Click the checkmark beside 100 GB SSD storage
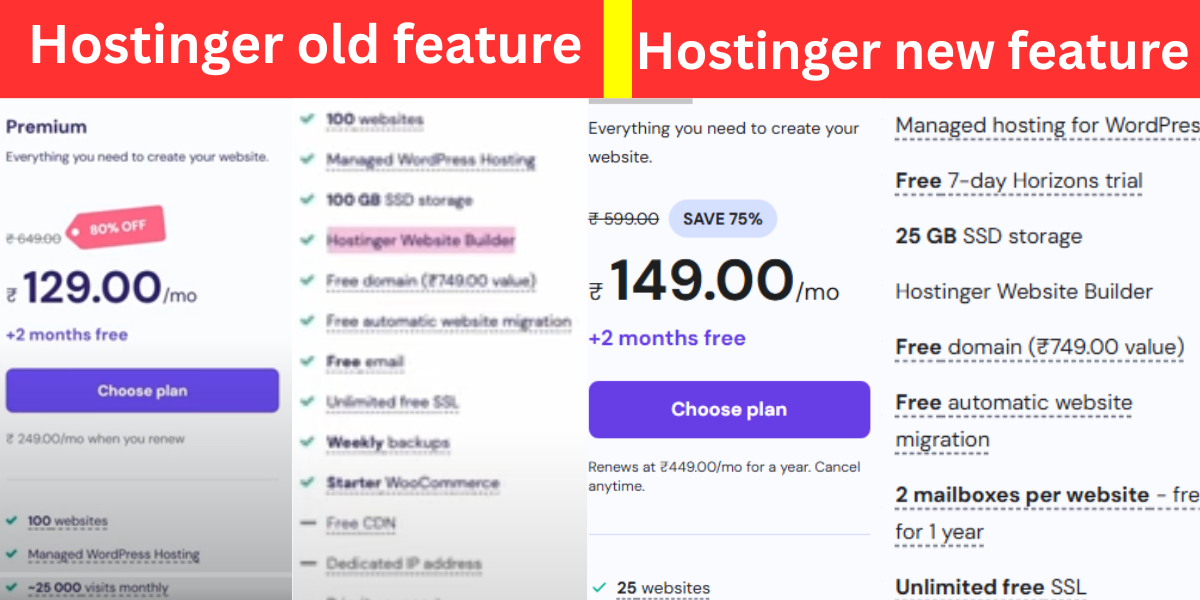 (307, 200)
